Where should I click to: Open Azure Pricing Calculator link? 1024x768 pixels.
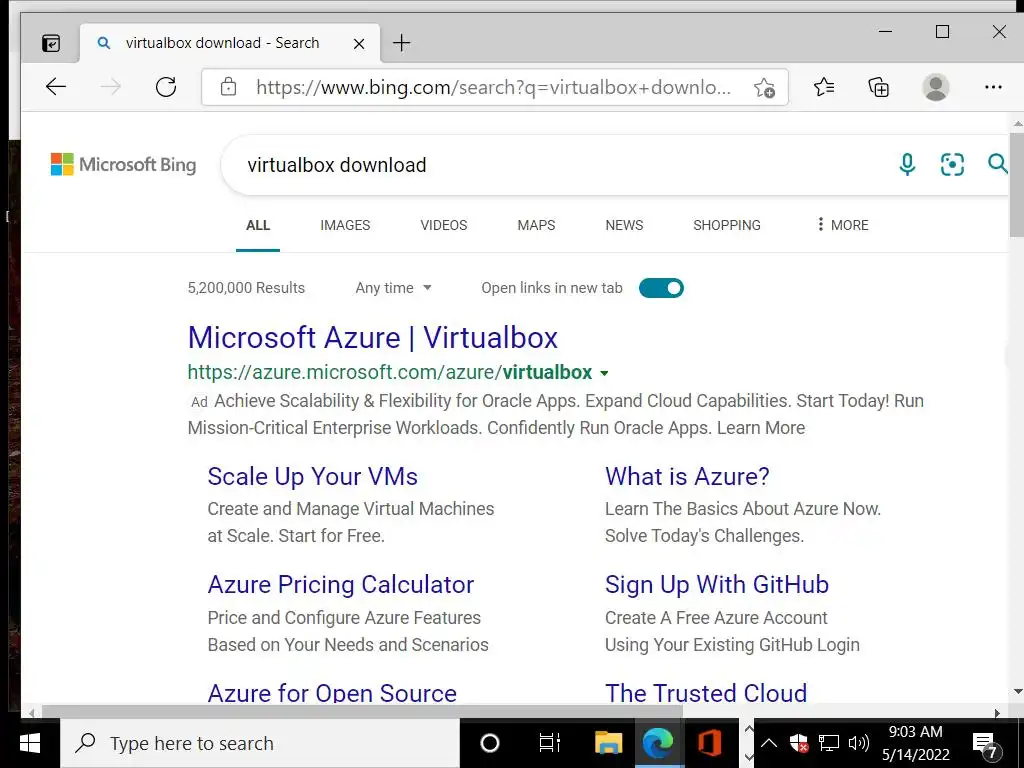coord(340,584)
